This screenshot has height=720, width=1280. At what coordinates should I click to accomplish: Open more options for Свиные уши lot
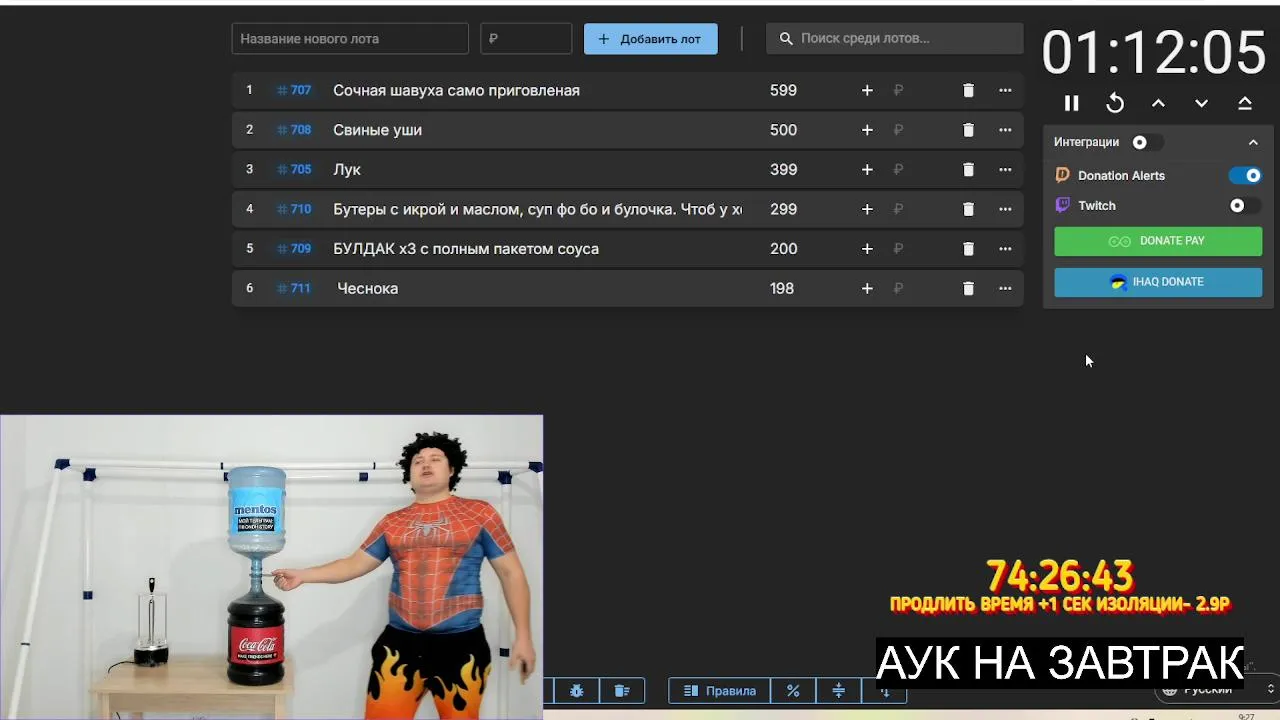pyautogui.click(x=1005, y=130)
